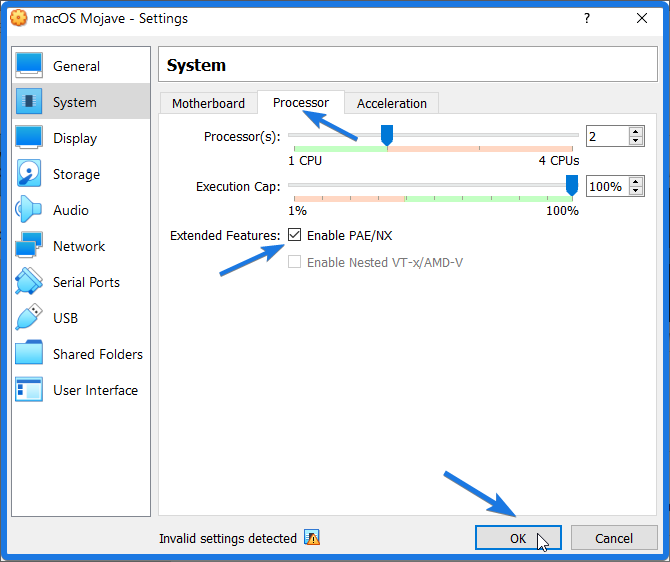Click the Invalid settings detected text
The image size is (670, 562).
(228, 538)
